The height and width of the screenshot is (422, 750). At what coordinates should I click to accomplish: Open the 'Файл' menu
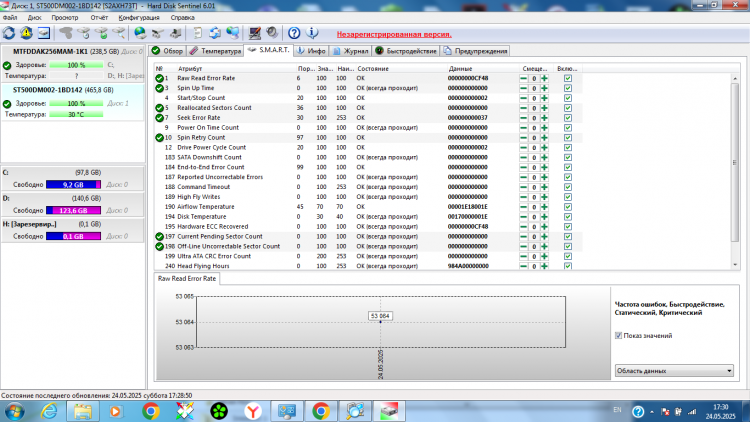(10, 18)
